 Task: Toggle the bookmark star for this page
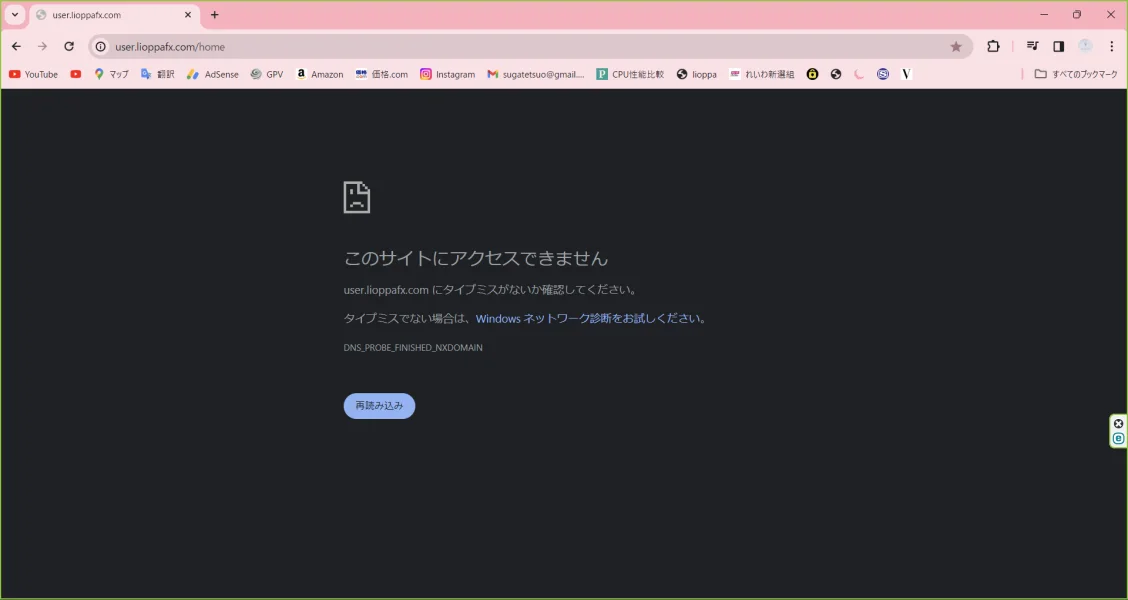click(x=956, y=46)
